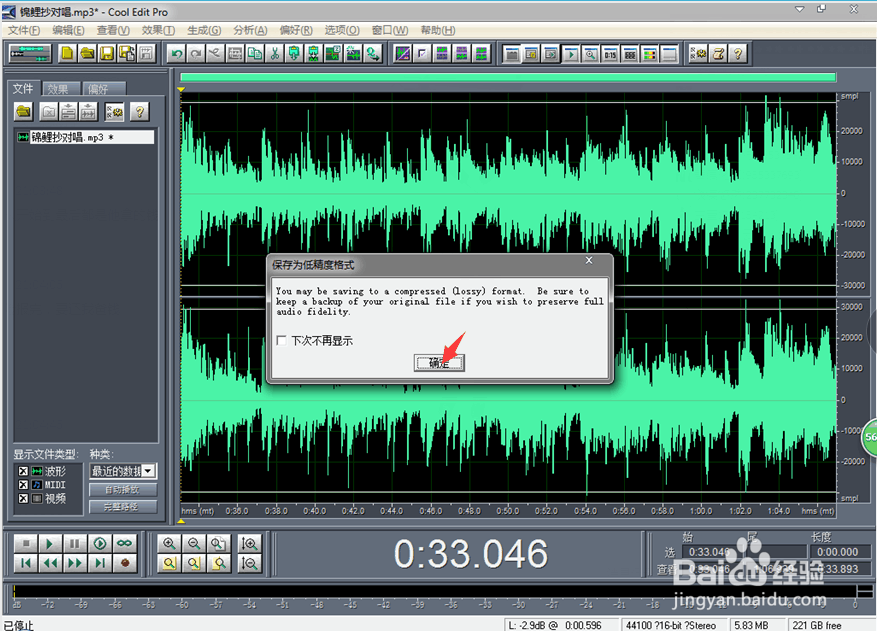Screen dimensions: 877x631
Task: Cut selection with the scissors icon
Action: 274,54
